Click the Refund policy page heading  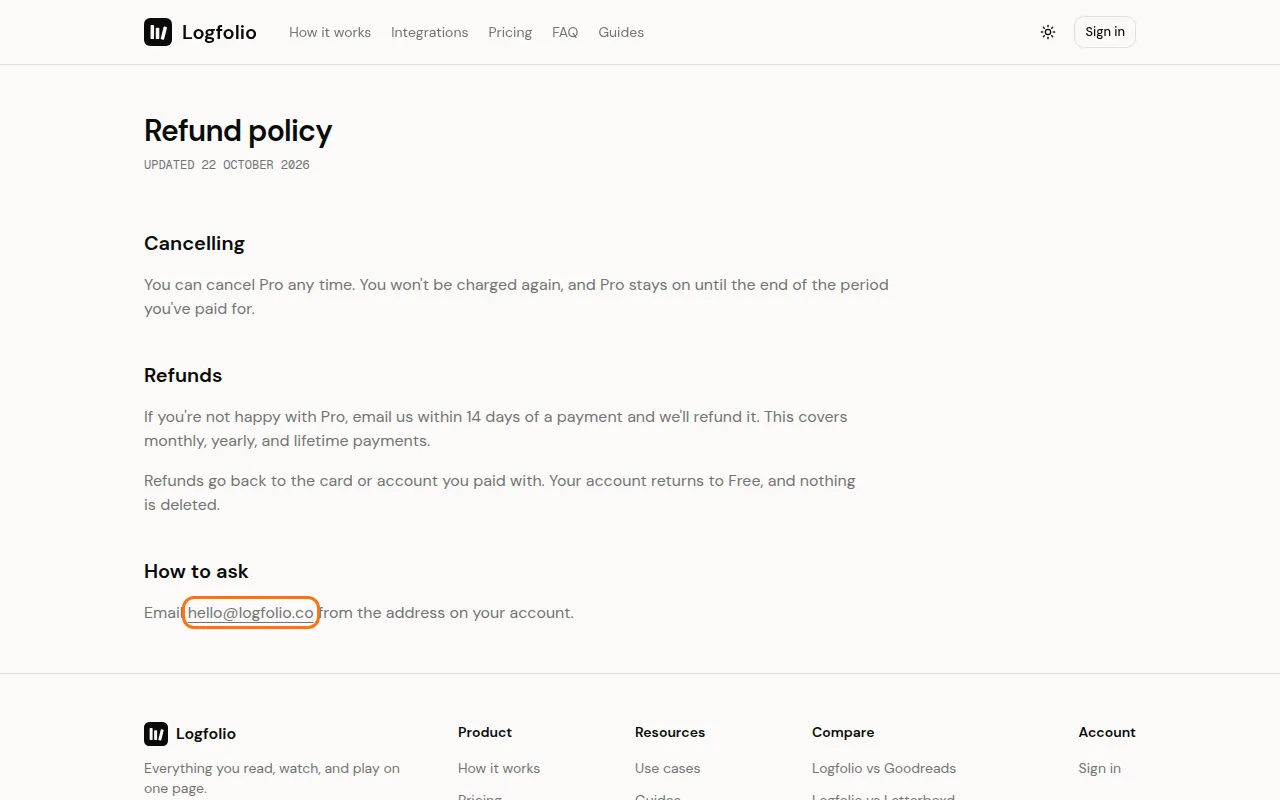tap(238, 131)
